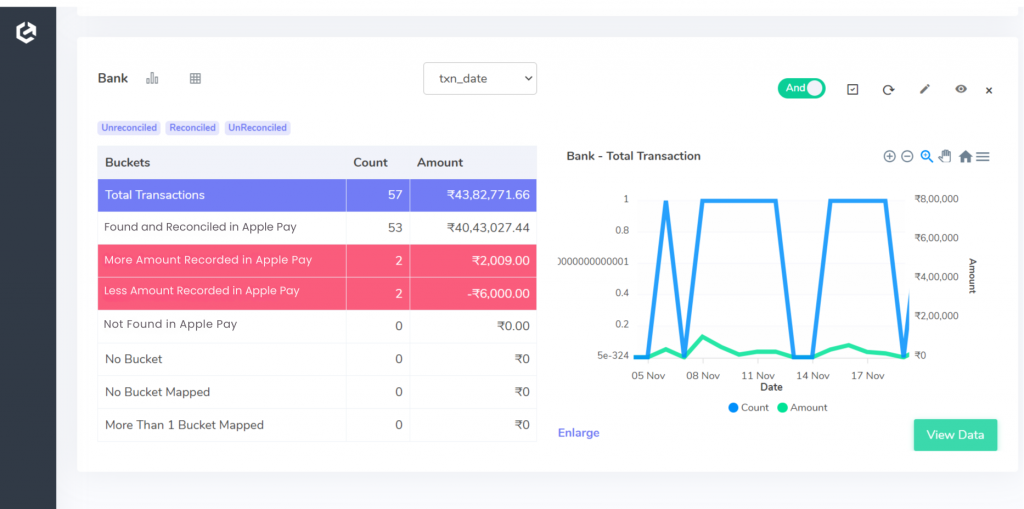Switch to the table grid view icon
The width and height of the screenshot is (1024, 509).
point(195,78)
